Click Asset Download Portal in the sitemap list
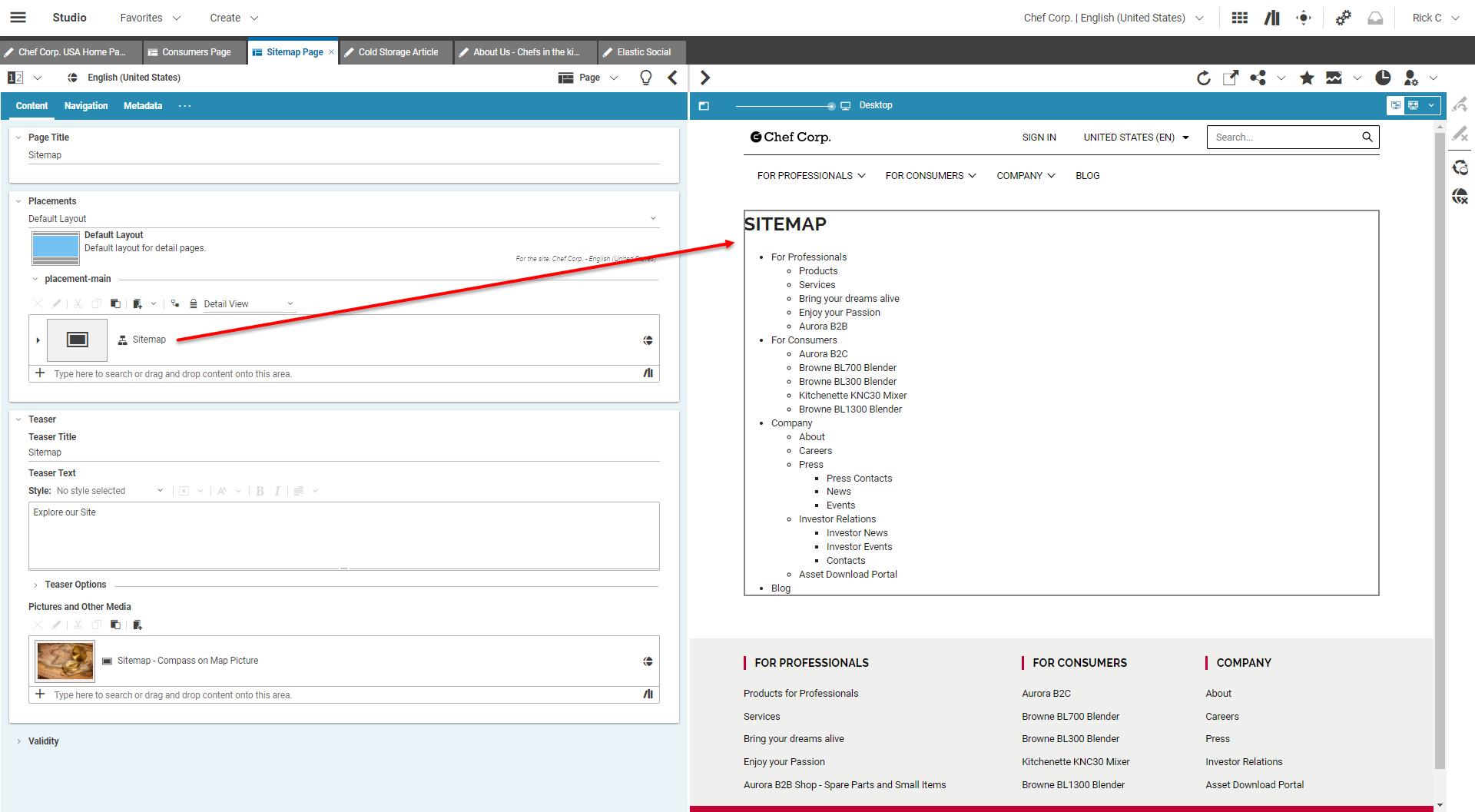 click(847, 575)
